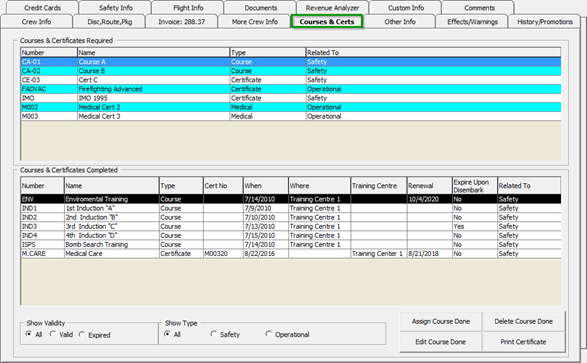Select the Bomb Search Training row
This screenshot has height=363, width=587.
click(x=291, y=244)
